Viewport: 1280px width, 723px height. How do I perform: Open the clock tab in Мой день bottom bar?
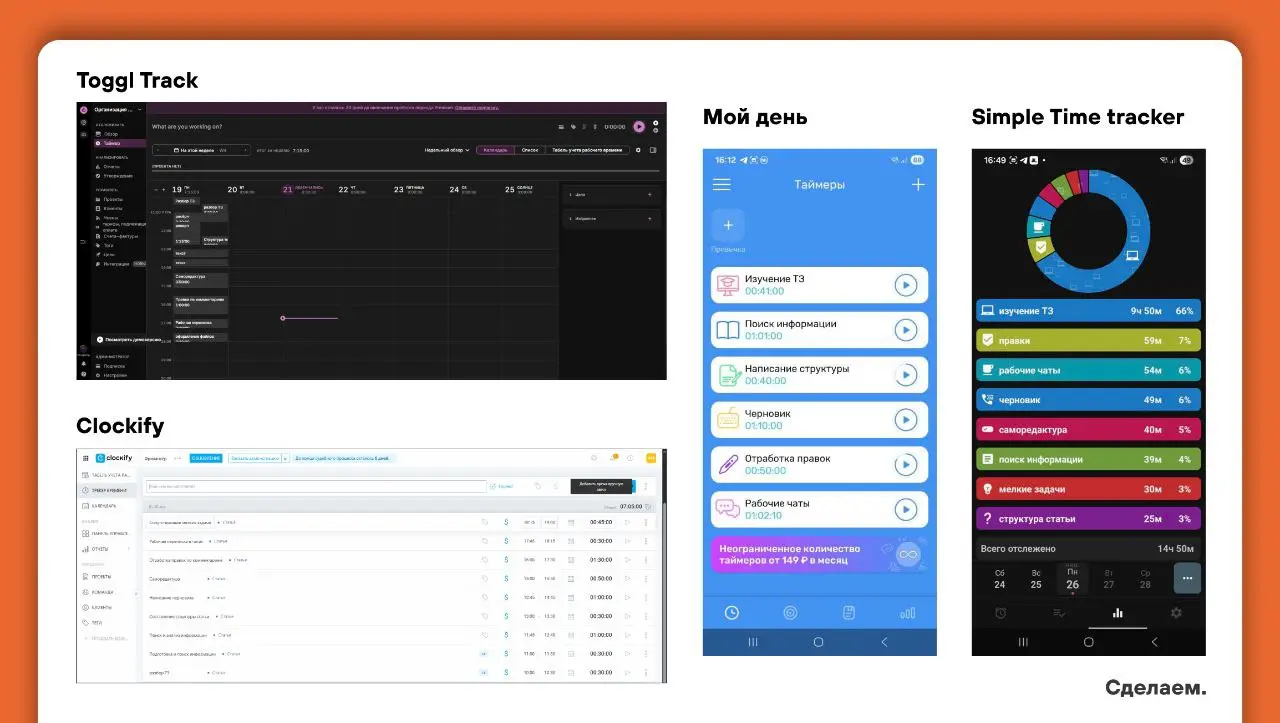tap(732, 613)
